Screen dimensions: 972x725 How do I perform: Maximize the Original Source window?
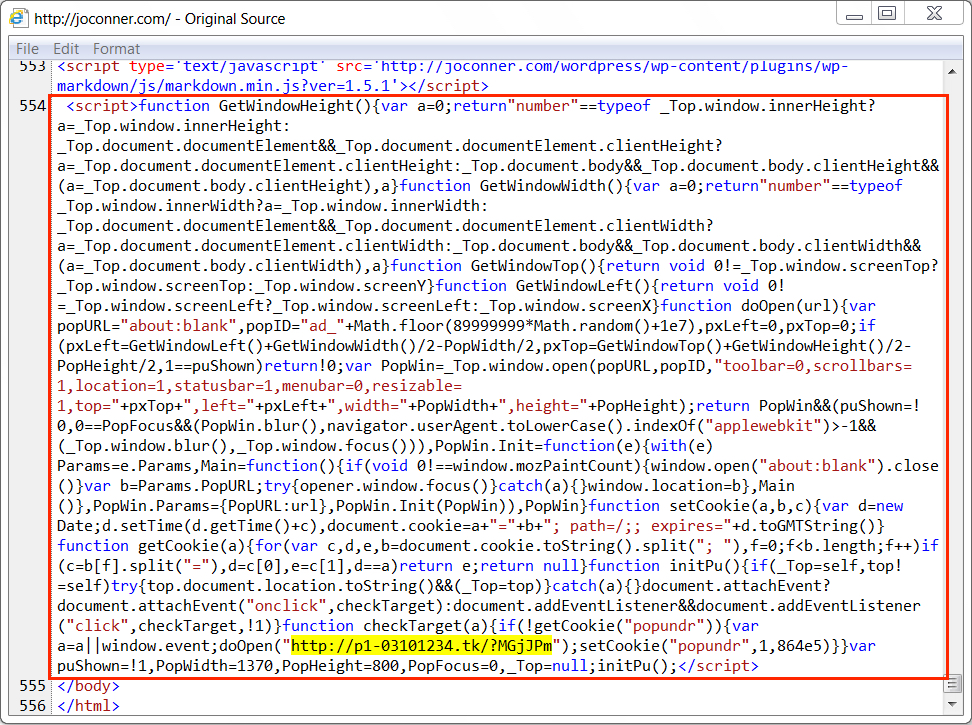point(887,14)
